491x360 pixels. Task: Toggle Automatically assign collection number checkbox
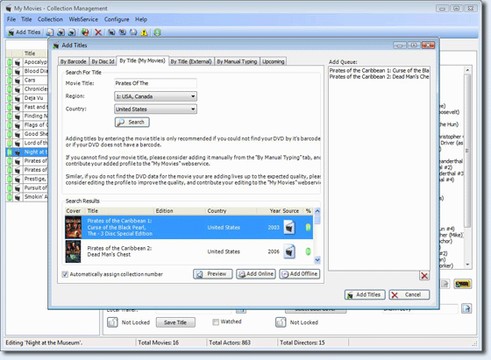65,274
